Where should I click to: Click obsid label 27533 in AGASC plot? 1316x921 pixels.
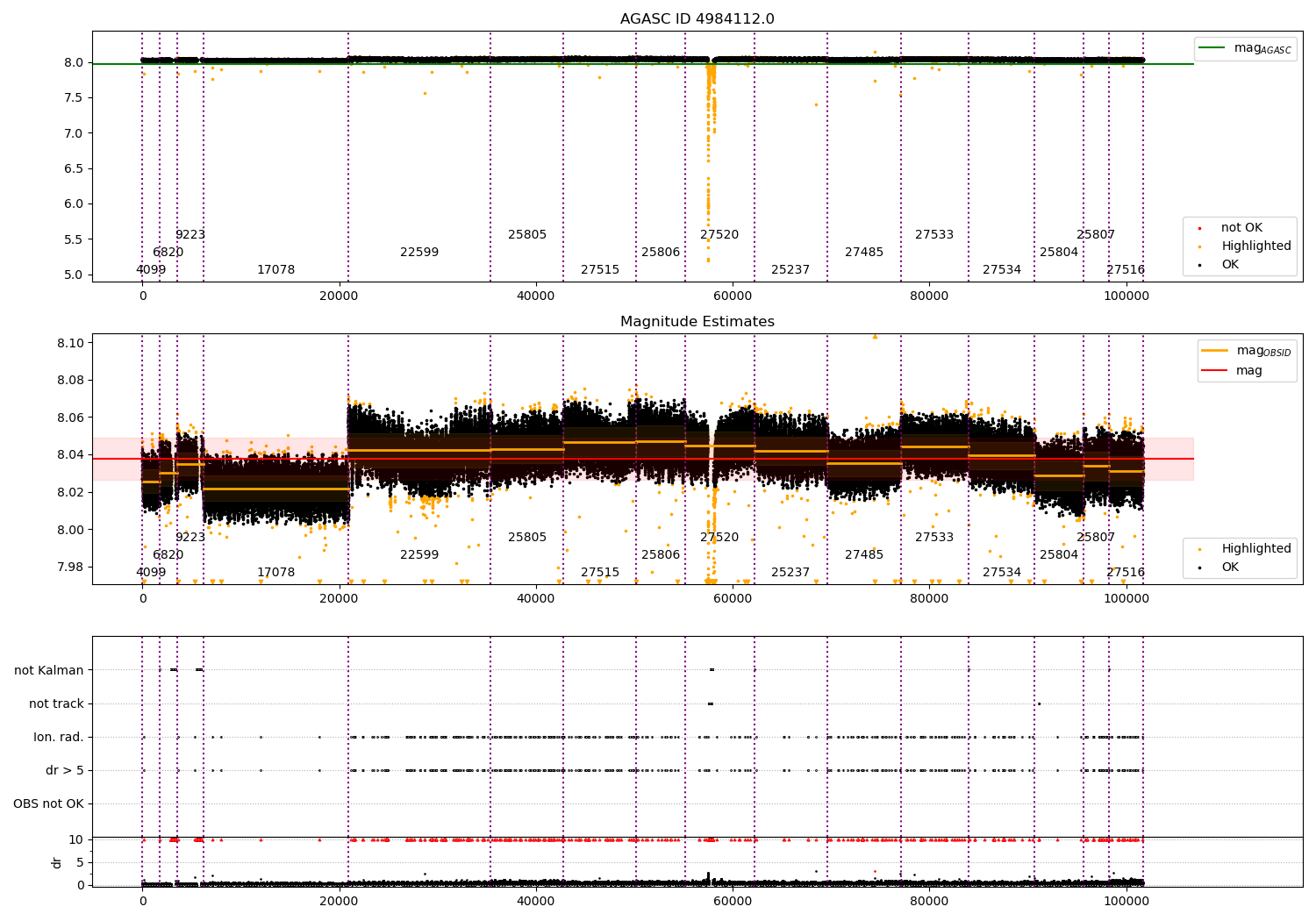tap(934, 235)
